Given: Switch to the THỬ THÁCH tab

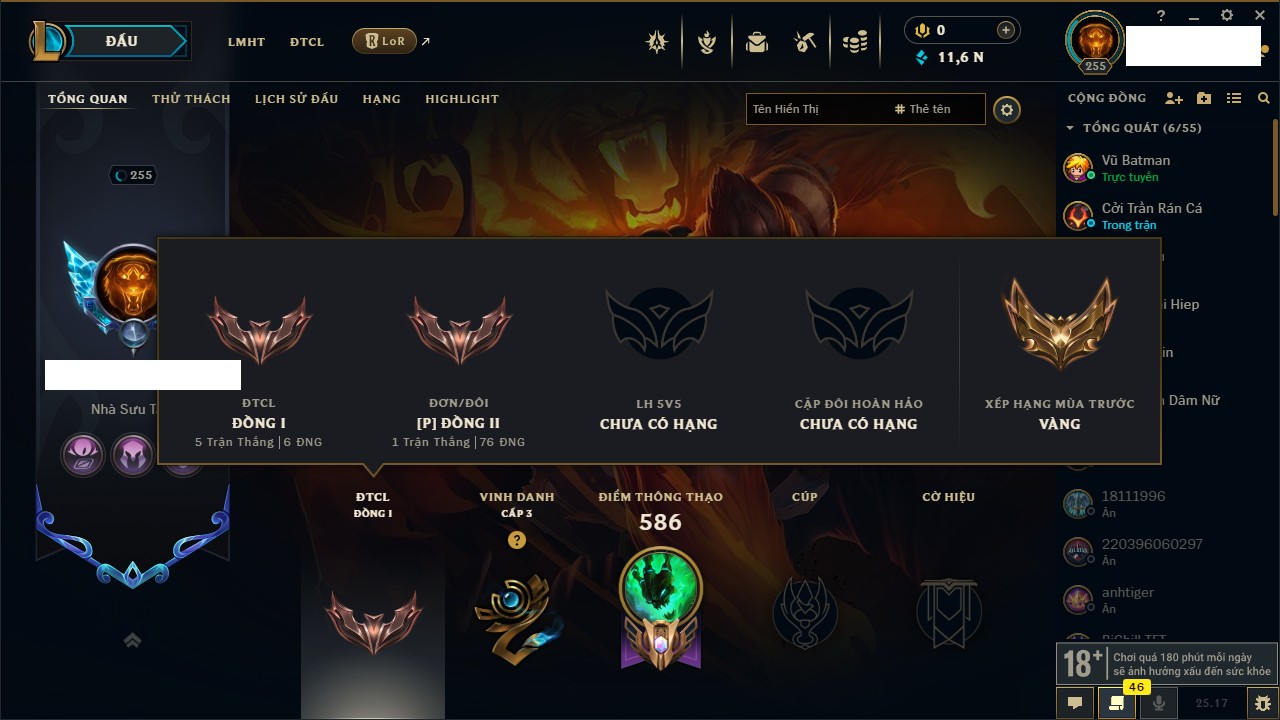Looking at the screenshot, I should coord(191,99).
